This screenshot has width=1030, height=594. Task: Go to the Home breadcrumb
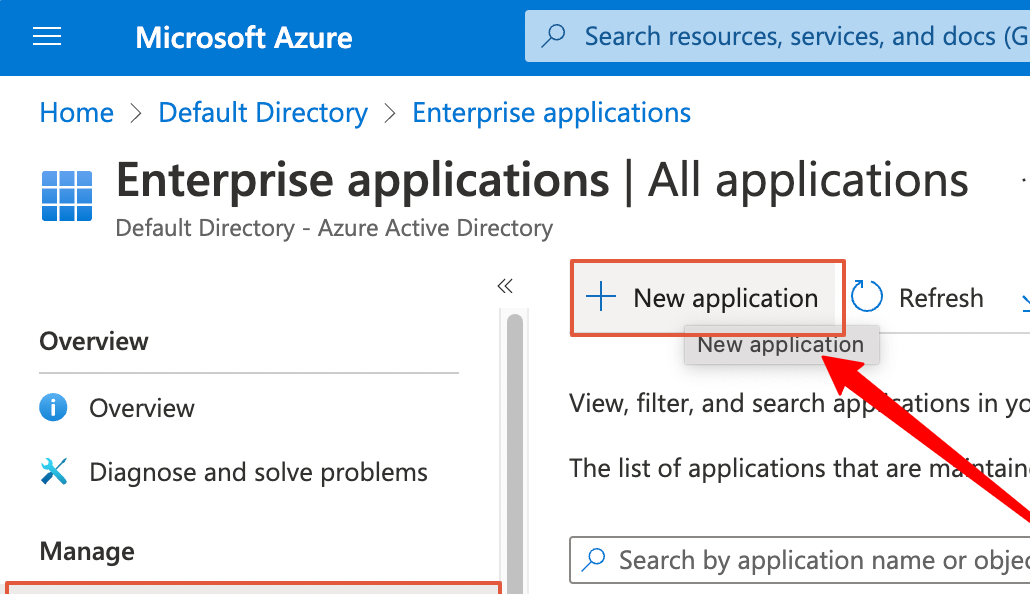coord(77,112)
